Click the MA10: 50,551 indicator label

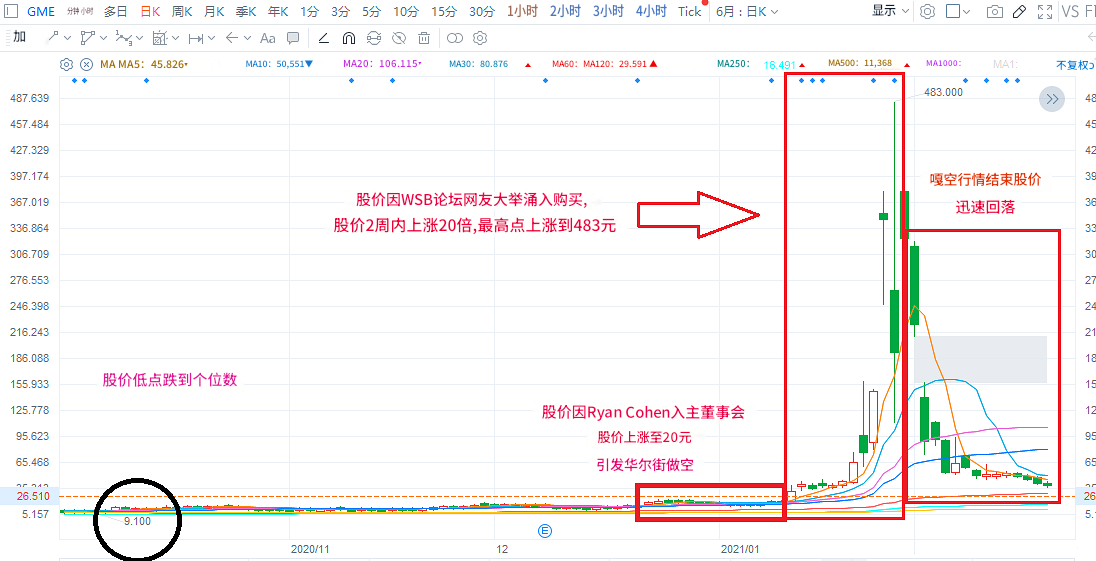point(280,64)
